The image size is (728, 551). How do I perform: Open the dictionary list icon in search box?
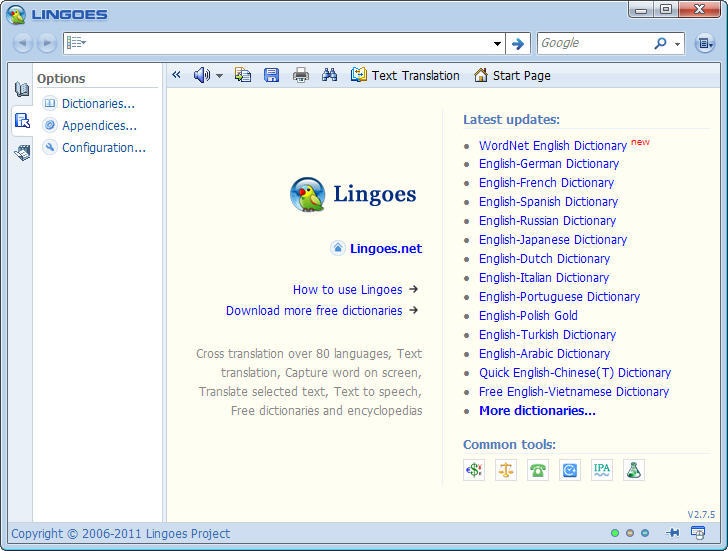[x=76, y=43]
